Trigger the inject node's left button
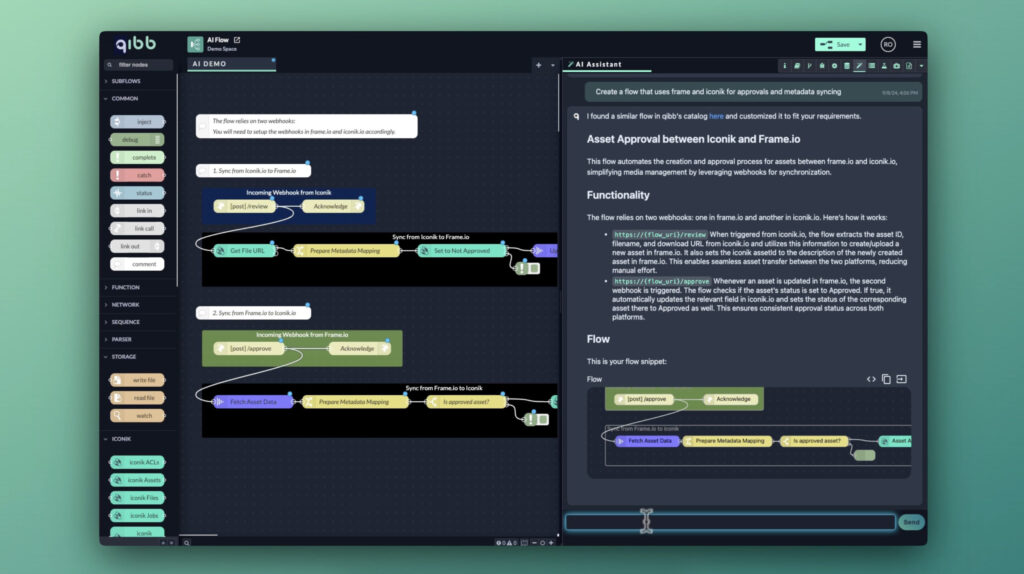This screenshot has width=1024, height=574. (x=114, y=121)
